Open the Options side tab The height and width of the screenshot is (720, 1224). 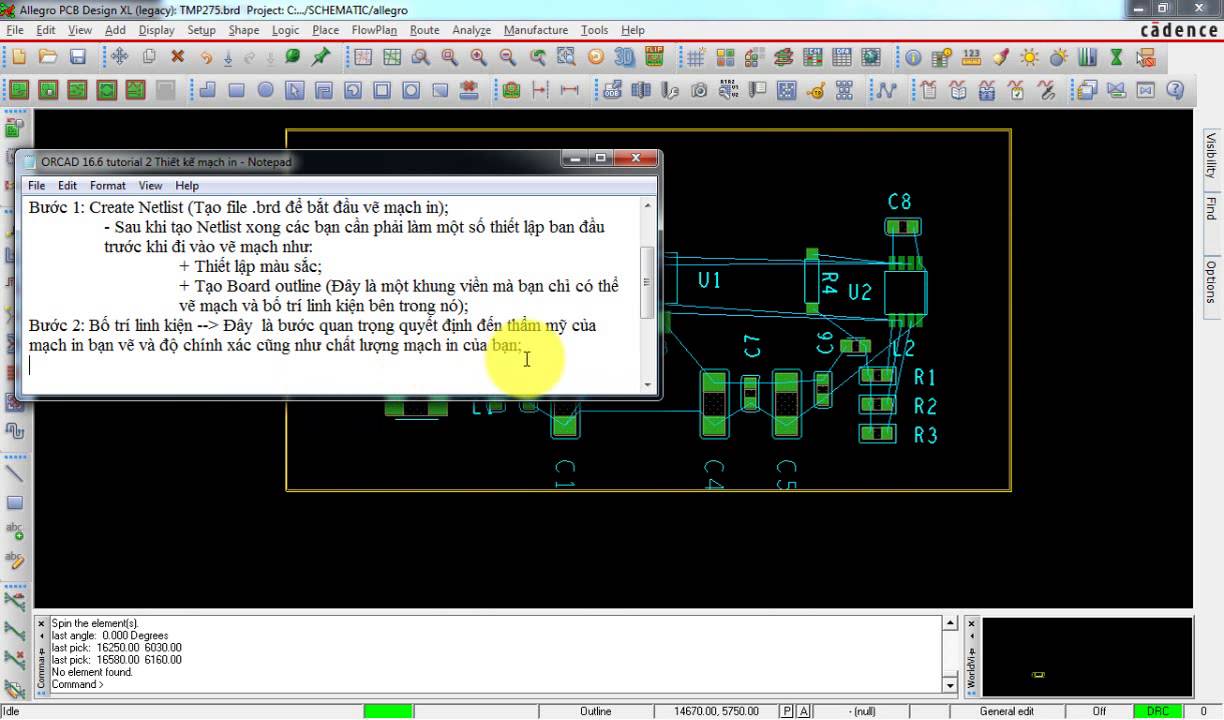click(1210, 281)
